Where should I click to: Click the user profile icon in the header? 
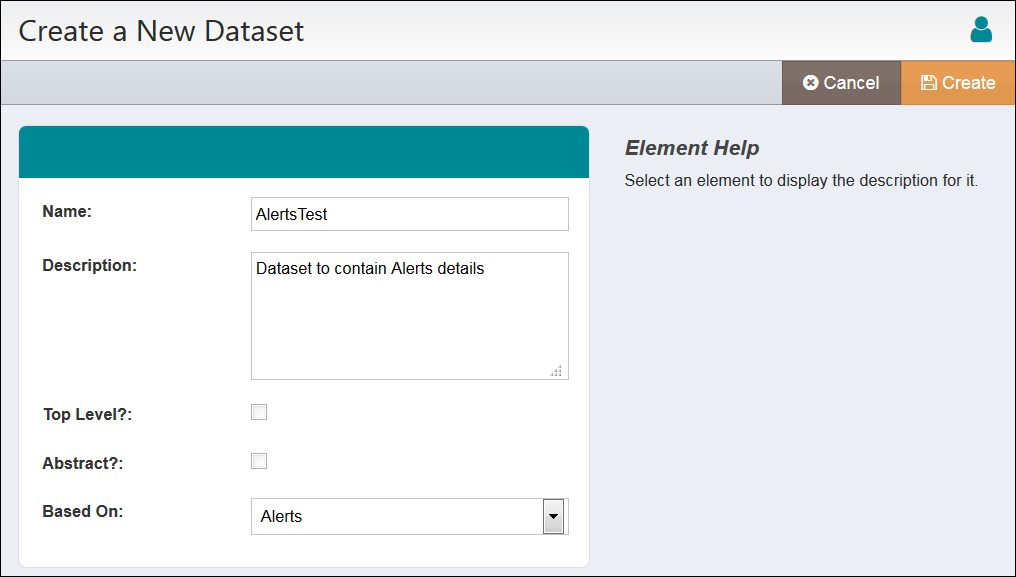tap(981, 30)
